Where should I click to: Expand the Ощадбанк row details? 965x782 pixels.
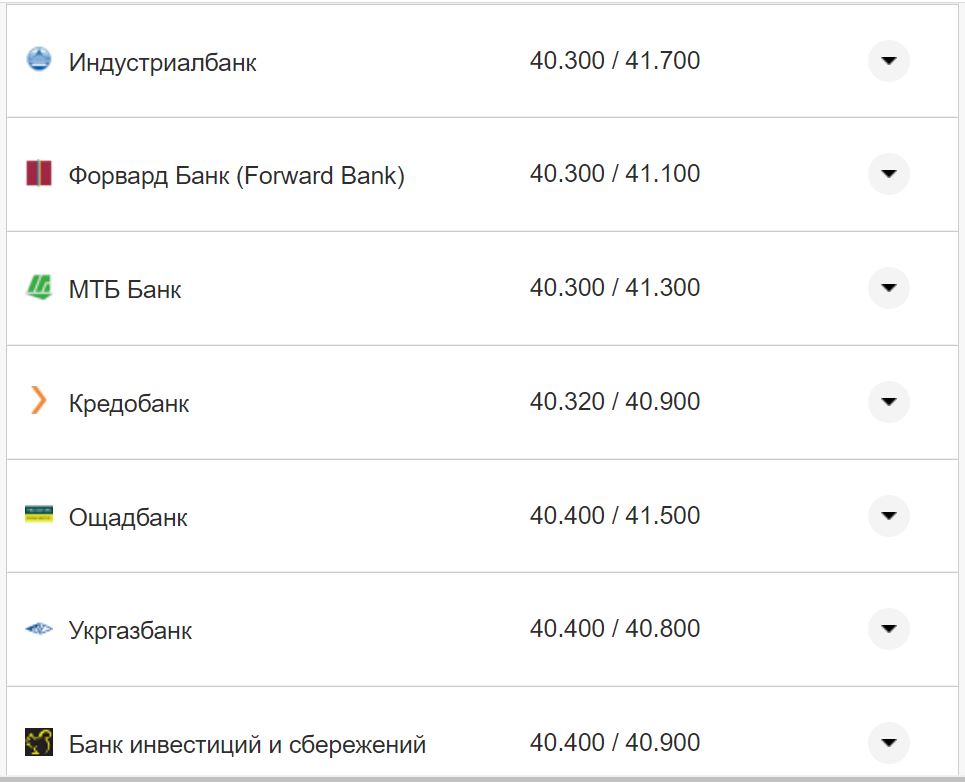pos(888,517)
